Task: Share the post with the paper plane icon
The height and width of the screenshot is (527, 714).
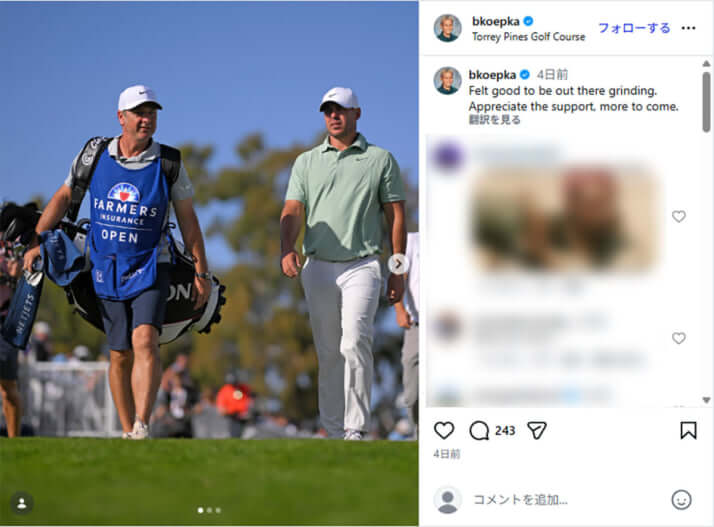Action: point(537,430)
